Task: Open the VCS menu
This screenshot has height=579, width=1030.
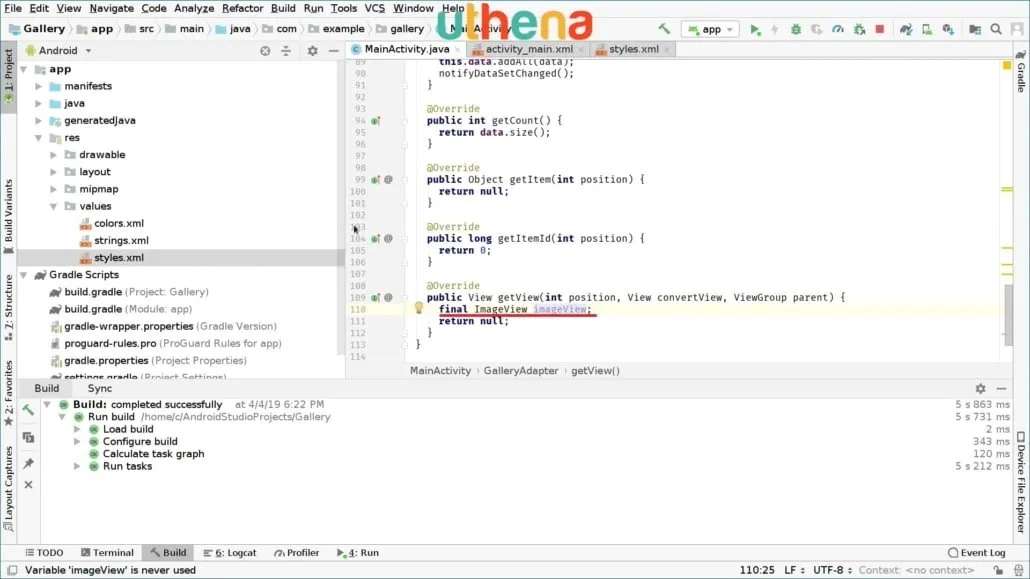Action: (x=374, y=9)
